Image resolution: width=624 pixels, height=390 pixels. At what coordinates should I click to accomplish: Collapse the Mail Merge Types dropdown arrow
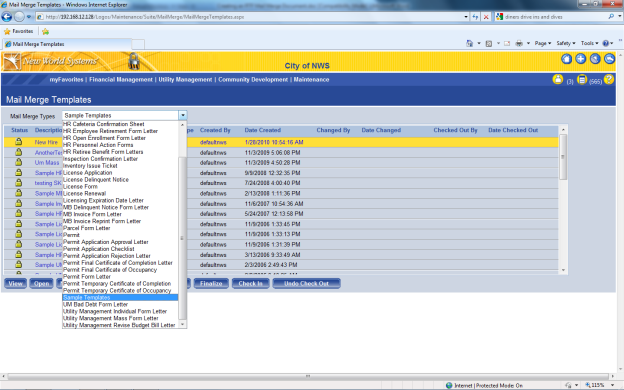click(183, 115)
